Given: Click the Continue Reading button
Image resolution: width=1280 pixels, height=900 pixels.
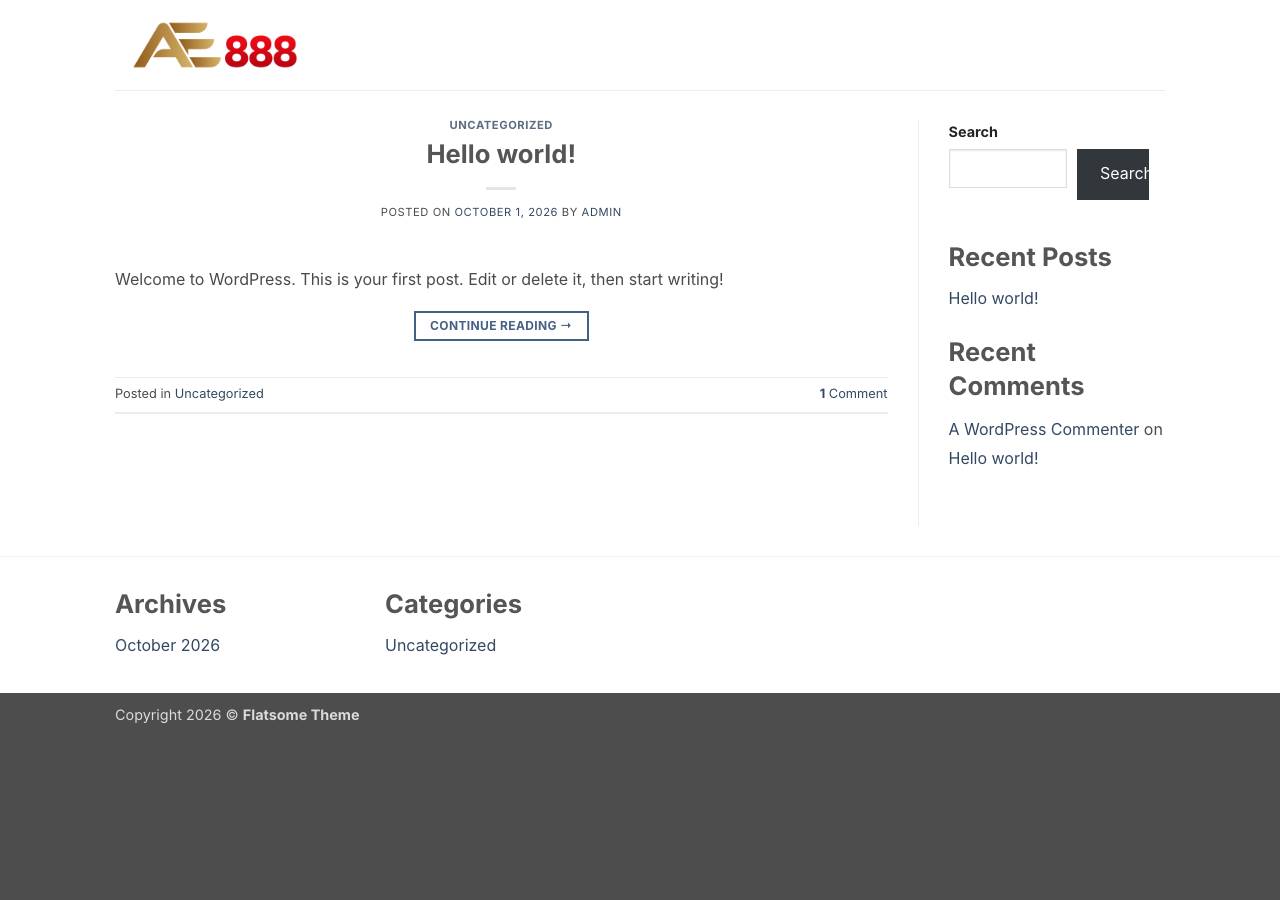Looking at the screenshot, I should [501, 326].
